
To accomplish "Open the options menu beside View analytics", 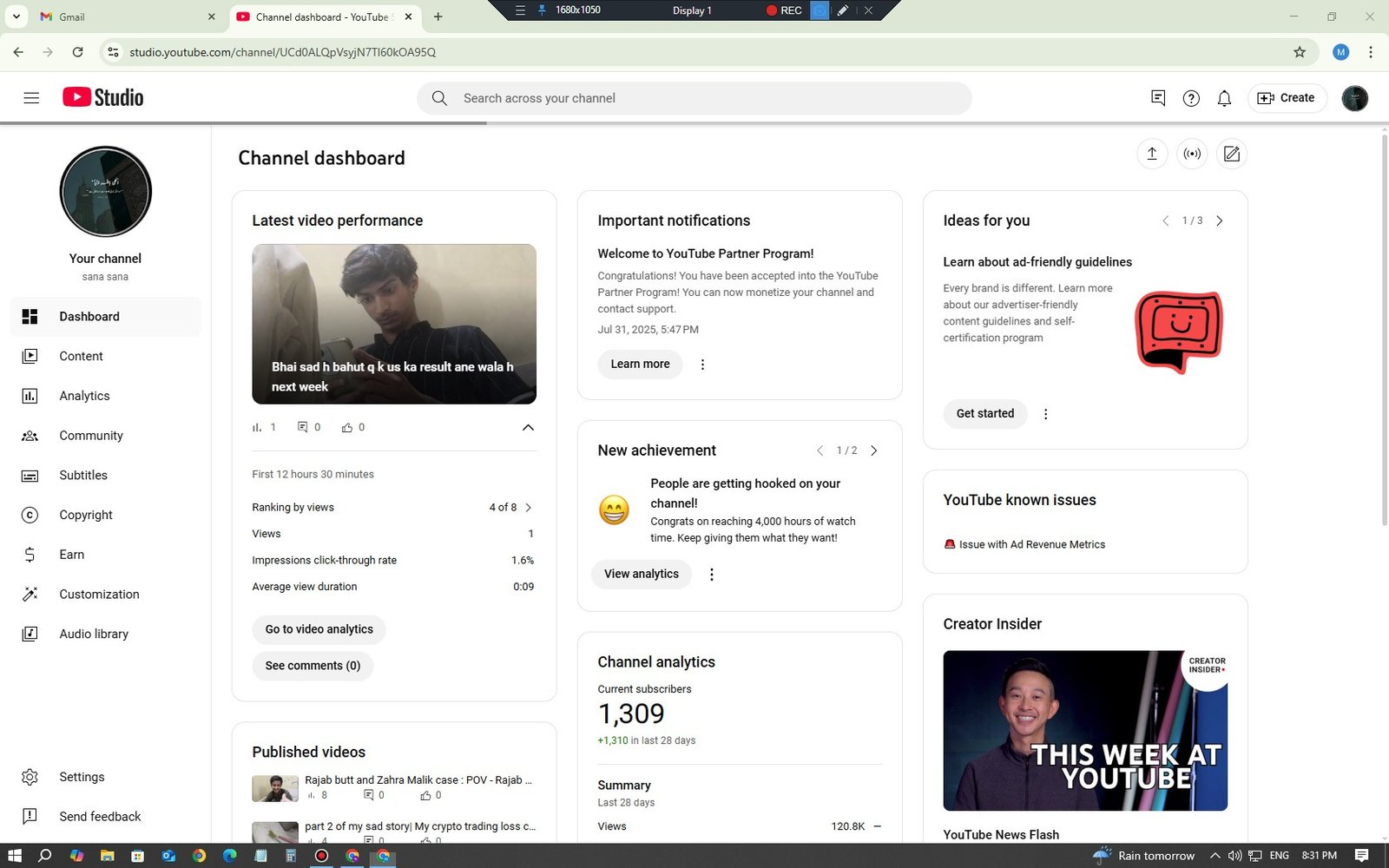I will (x=712, y=575).
